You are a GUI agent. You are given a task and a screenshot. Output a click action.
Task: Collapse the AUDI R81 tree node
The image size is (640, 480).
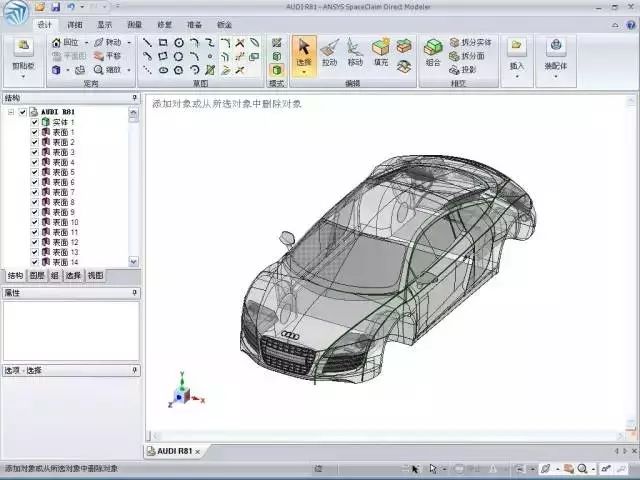pyautogui.click(x=11, y=112)
